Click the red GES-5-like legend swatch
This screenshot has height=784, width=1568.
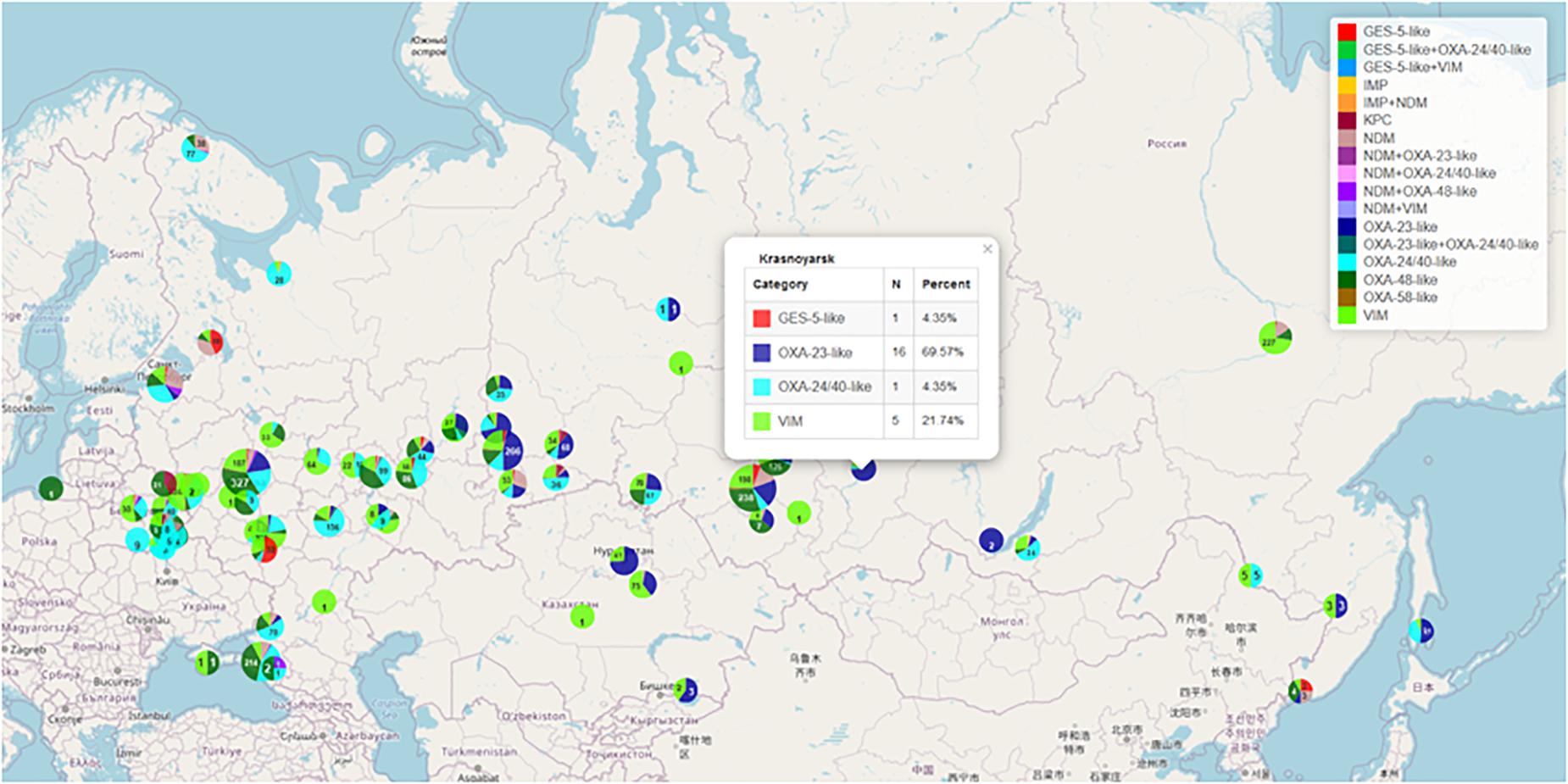(1347, 31)
